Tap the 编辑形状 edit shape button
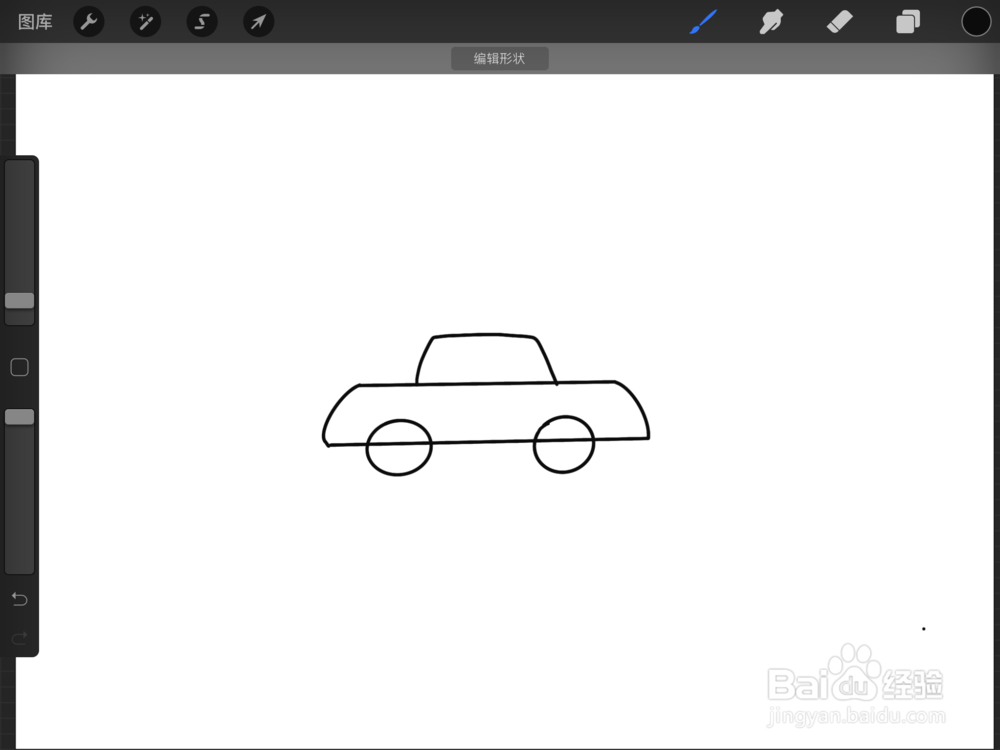 tap(499, 59)
